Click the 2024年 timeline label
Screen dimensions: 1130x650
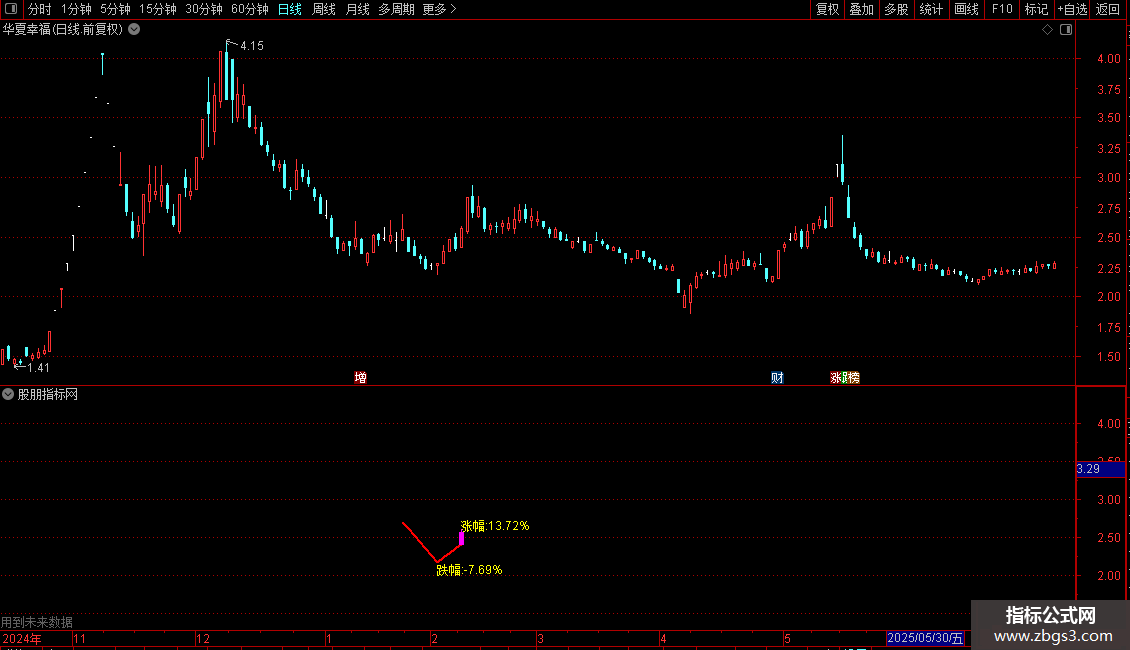coord(22,638)
